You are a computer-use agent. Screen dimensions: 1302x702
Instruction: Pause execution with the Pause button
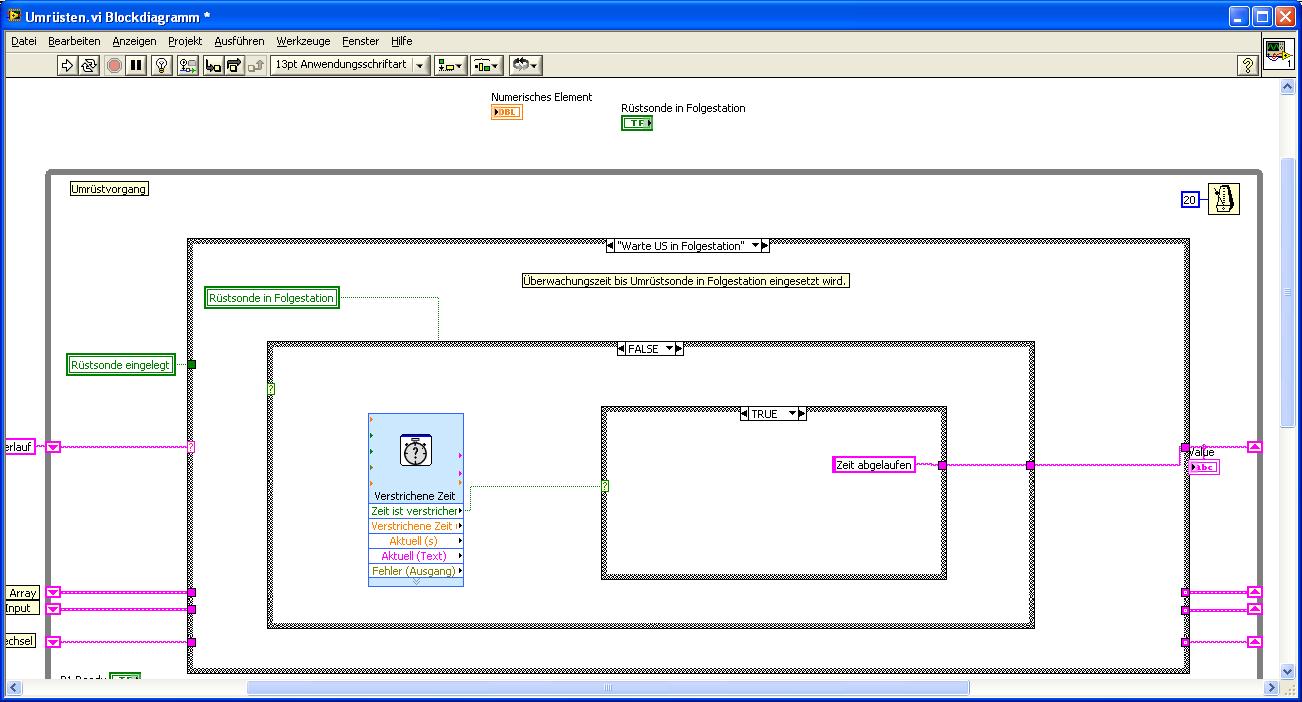pyautogui.click(x=136, y=65)
